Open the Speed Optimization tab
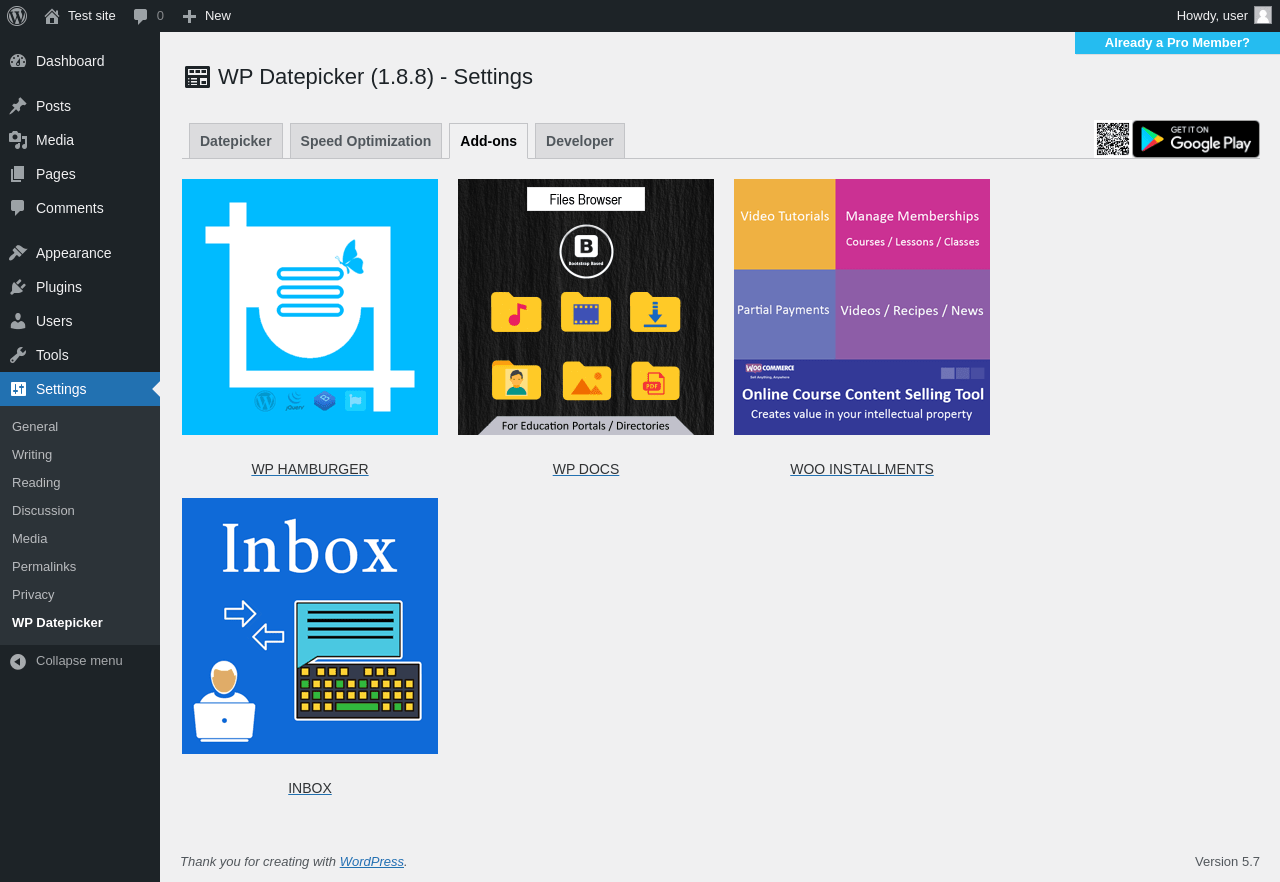The image size is (1280, 882). click(x=366, y=141)
